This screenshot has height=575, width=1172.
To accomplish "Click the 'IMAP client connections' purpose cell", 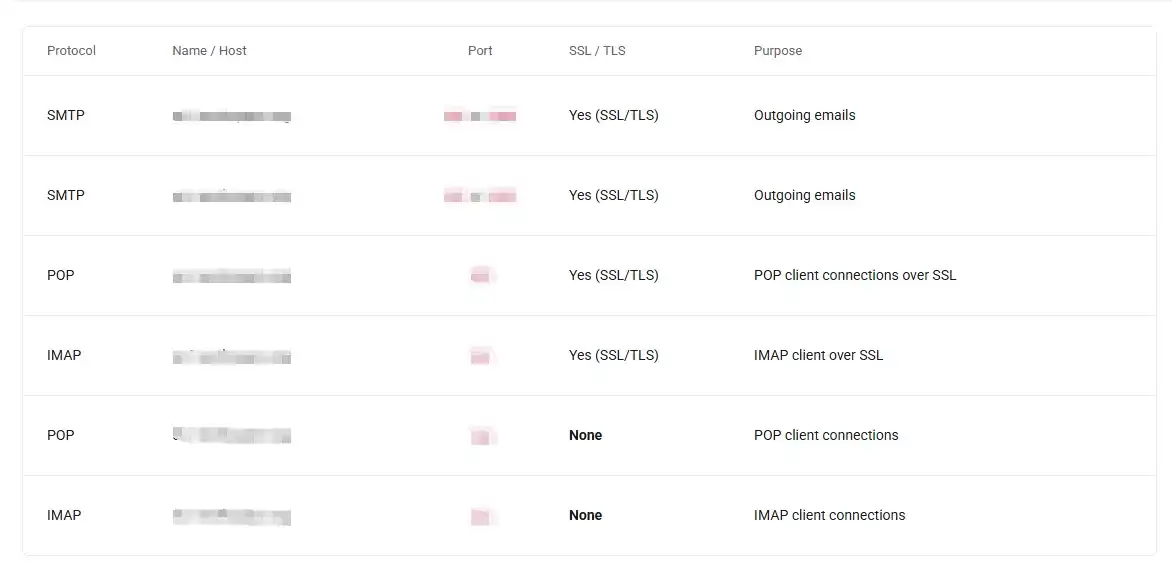I will pos(829,515).
